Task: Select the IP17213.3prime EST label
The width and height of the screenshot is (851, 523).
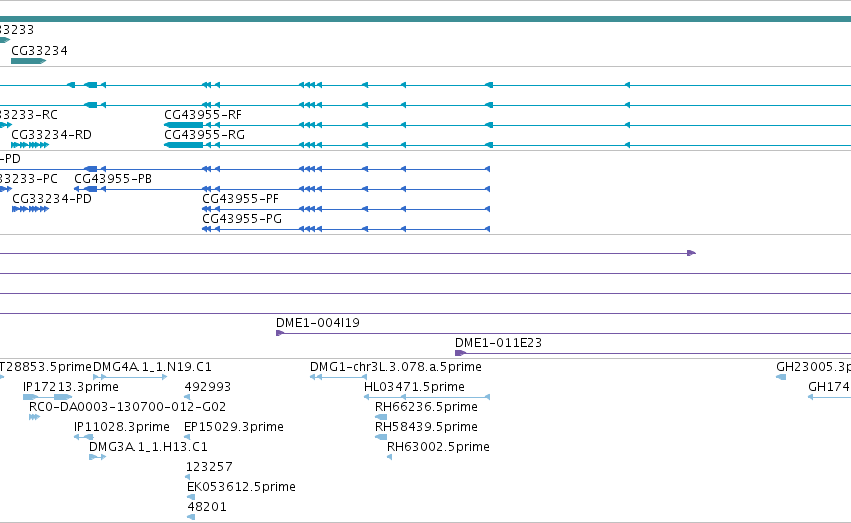Action: tap(71, 387)
